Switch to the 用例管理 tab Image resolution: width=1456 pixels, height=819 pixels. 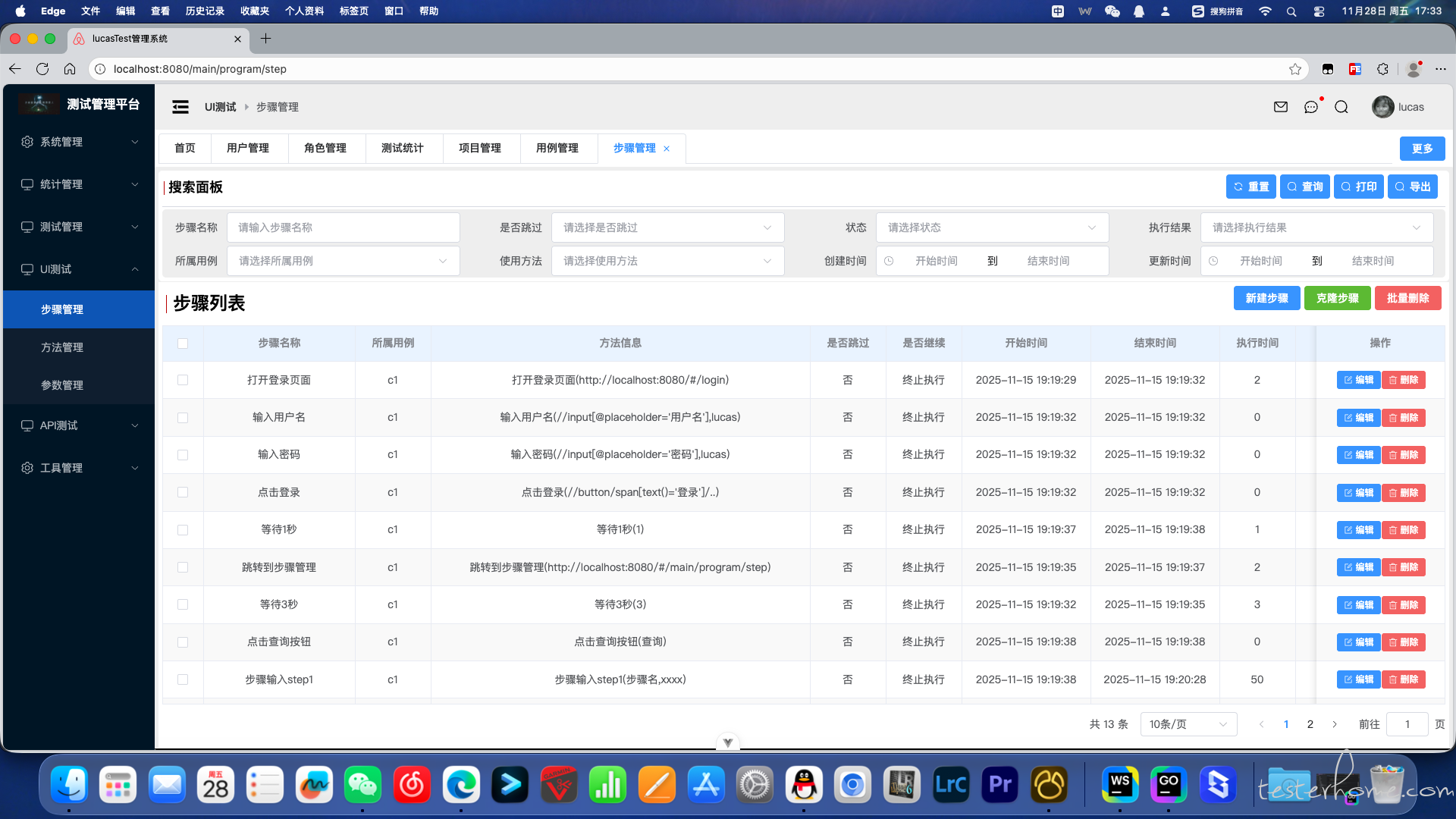point(557,148)
